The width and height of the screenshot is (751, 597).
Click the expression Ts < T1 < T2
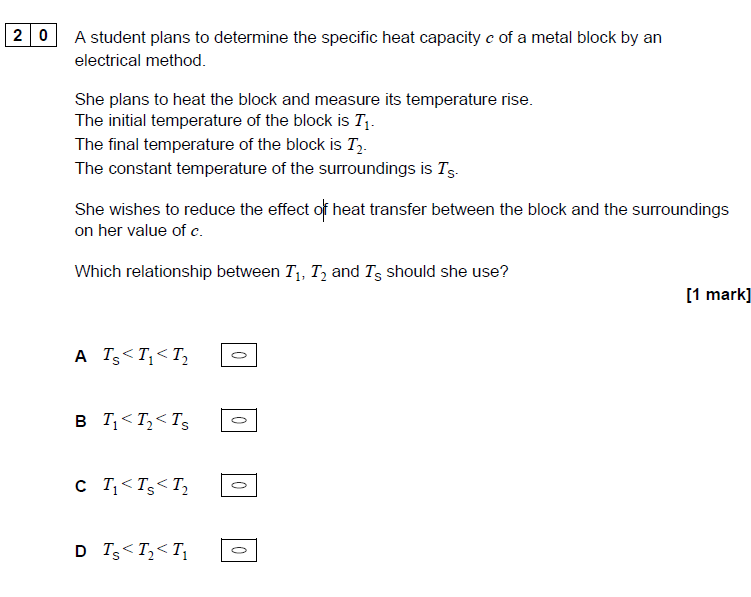coord(146,356)
